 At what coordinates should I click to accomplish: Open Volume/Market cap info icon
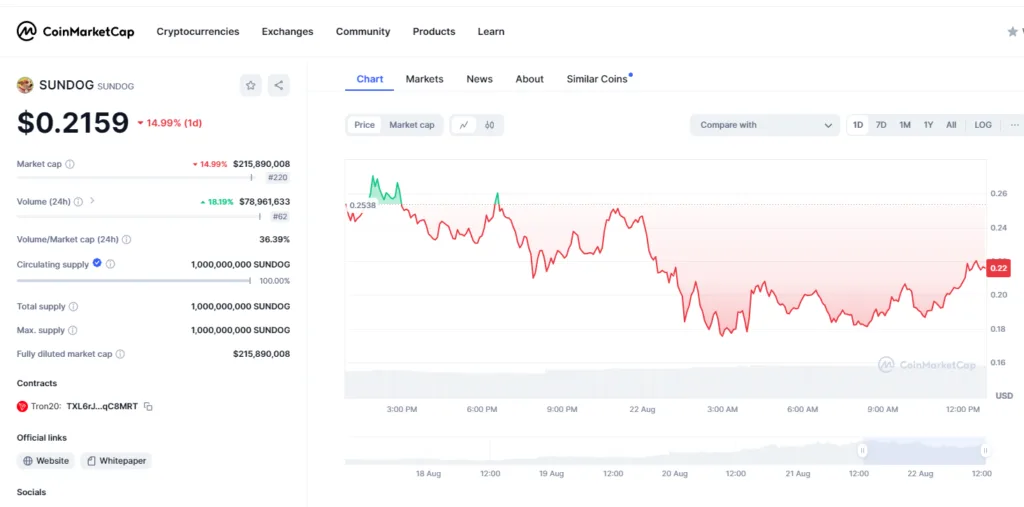pos(127,240)
